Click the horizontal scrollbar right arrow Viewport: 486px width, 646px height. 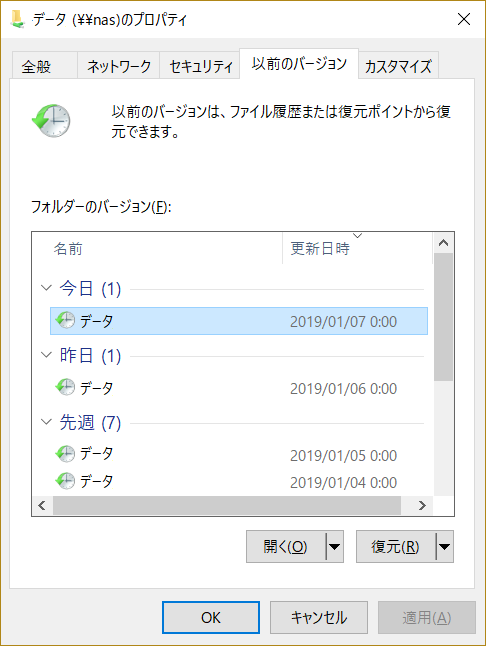(x=422, y=506)
